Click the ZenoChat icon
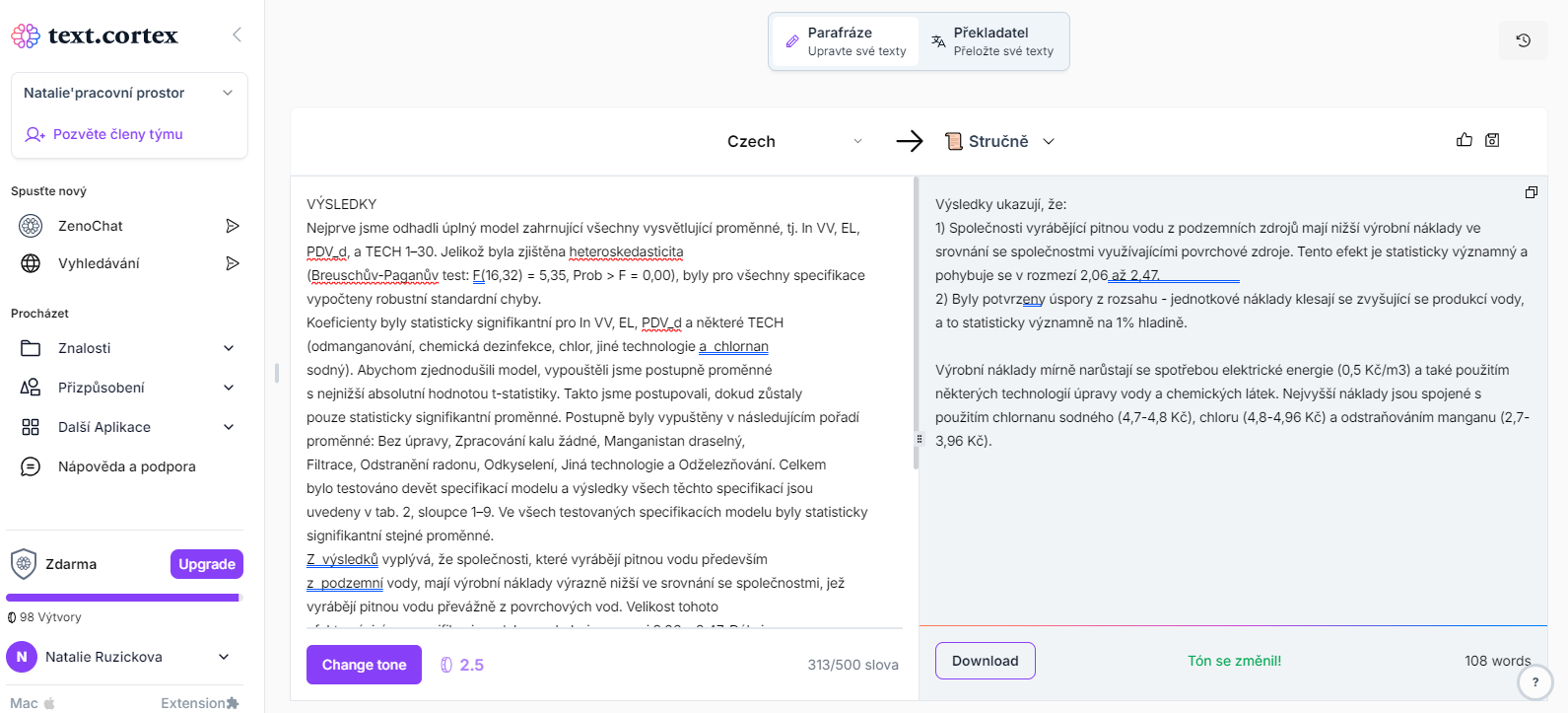The height and width of the screenshot is (713, 1568). (31, 226)
